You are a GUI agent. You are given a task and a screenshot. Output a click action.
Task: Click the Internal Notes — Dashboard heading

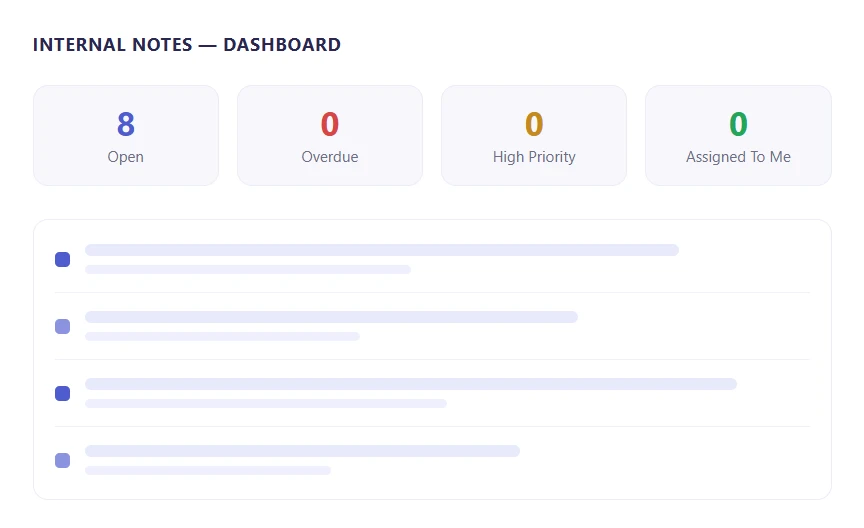pyautogui.click(x=187, y=45)
